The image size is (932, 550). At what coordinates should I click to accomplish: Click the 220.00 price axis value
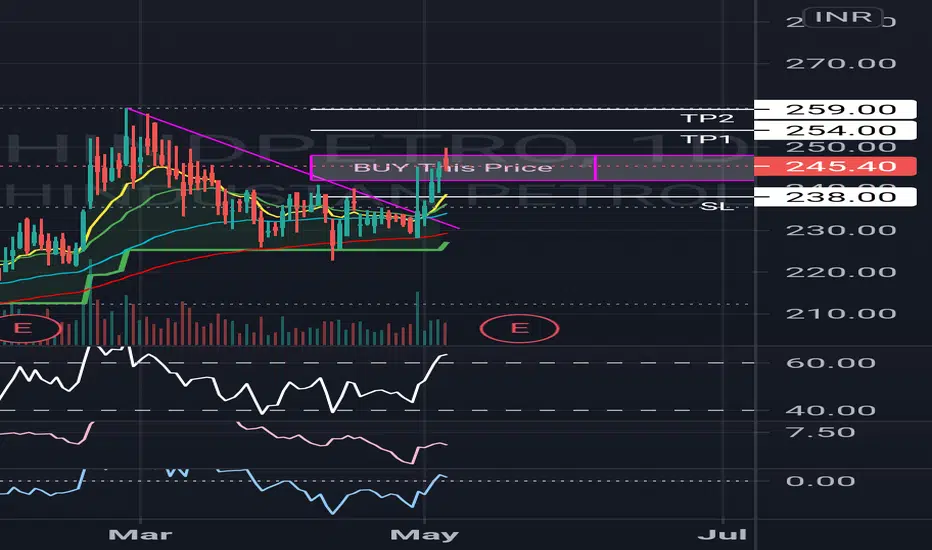coord(841,272)
